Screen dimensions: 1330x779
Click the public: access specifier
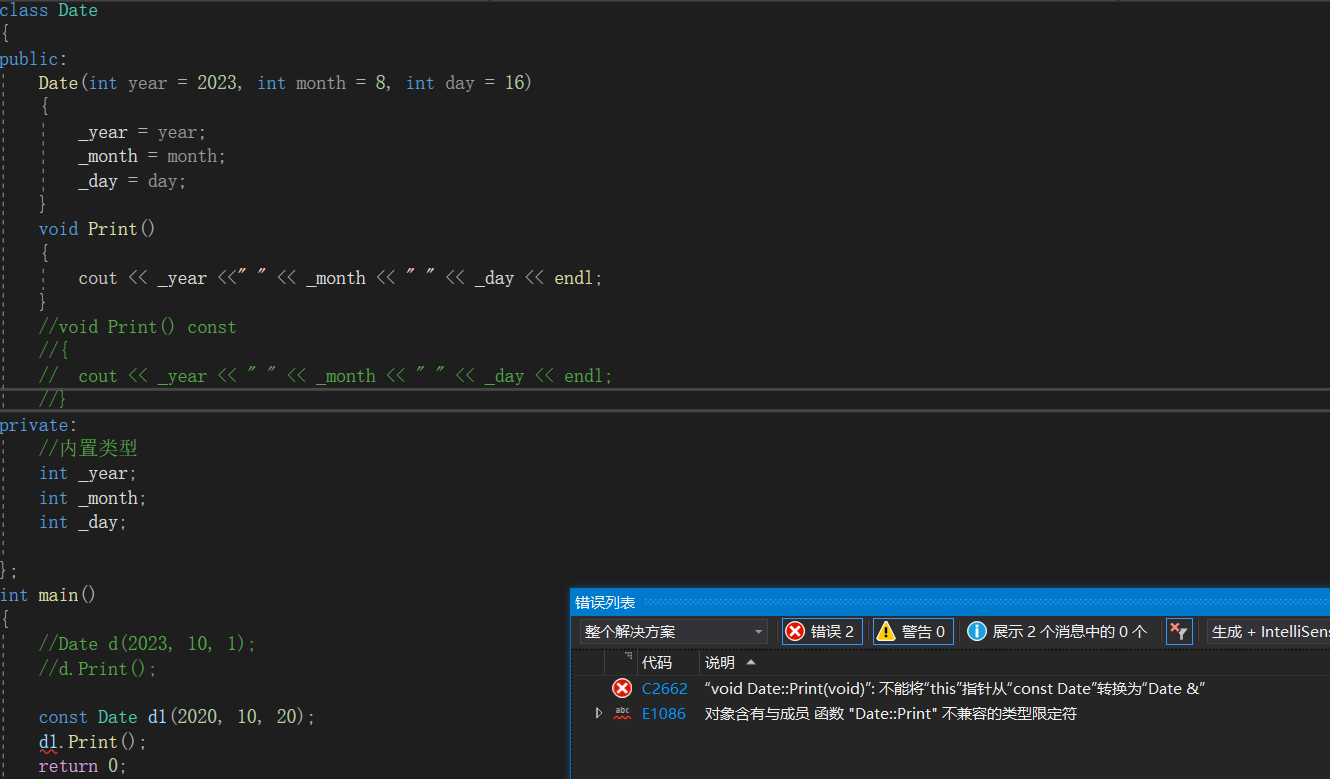click(x=34, y=59)
